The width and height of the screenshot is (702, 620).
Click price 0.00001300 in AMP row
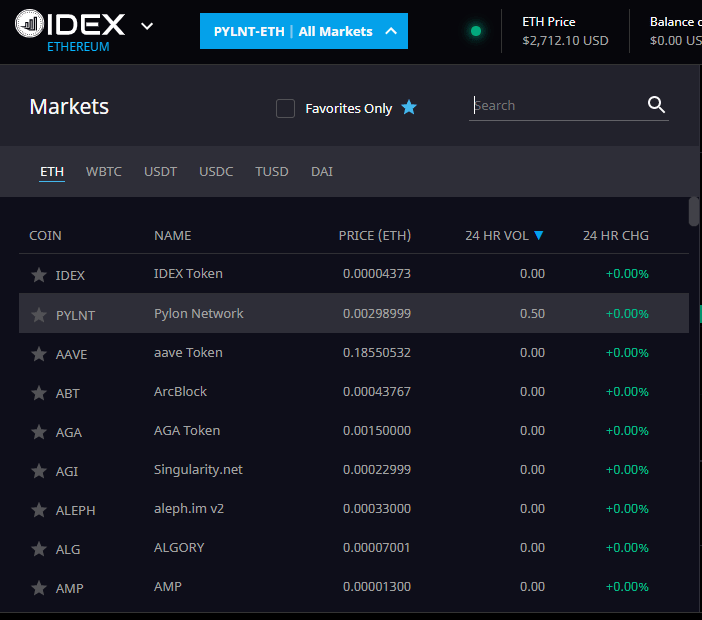coord(377,586)
